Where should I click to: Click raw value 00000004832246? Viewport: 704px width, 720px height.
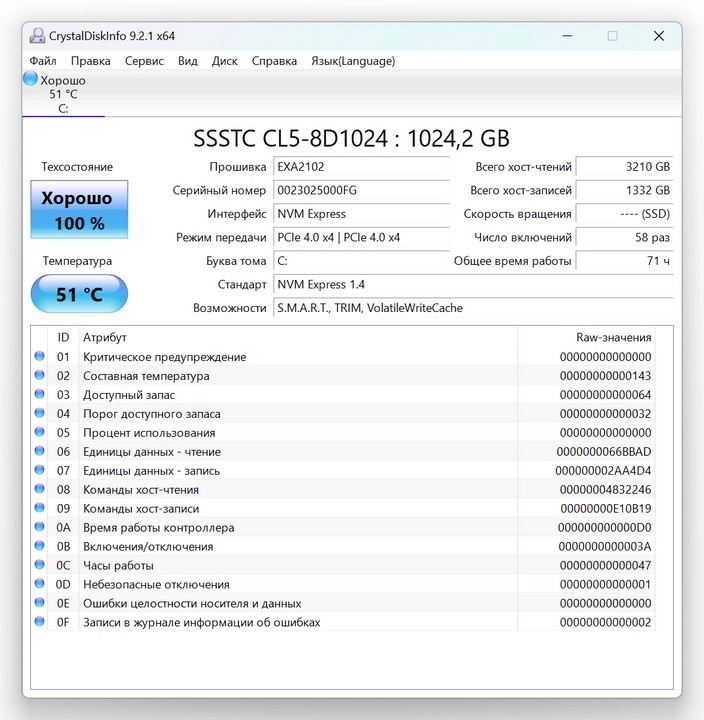[605, 489]
